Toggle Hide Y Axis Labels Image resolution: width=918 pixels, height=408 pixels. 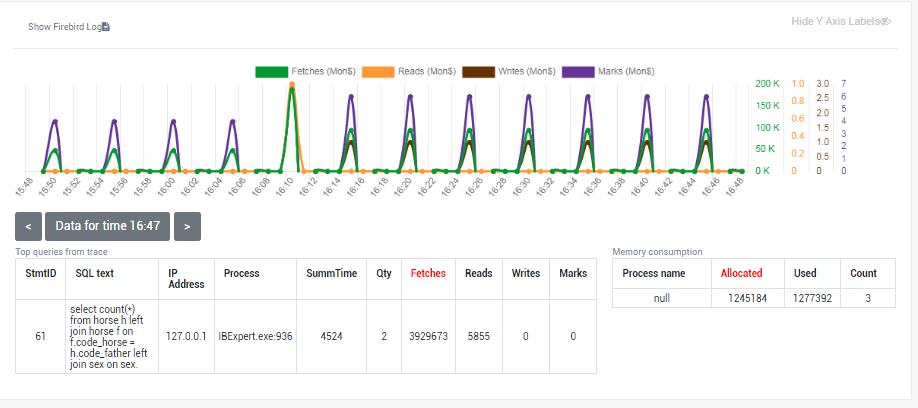coord(841,21)
